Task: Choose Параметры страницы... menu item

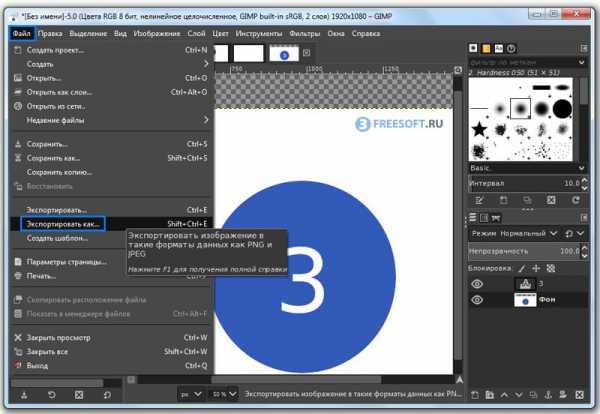Action: (111, 262)
